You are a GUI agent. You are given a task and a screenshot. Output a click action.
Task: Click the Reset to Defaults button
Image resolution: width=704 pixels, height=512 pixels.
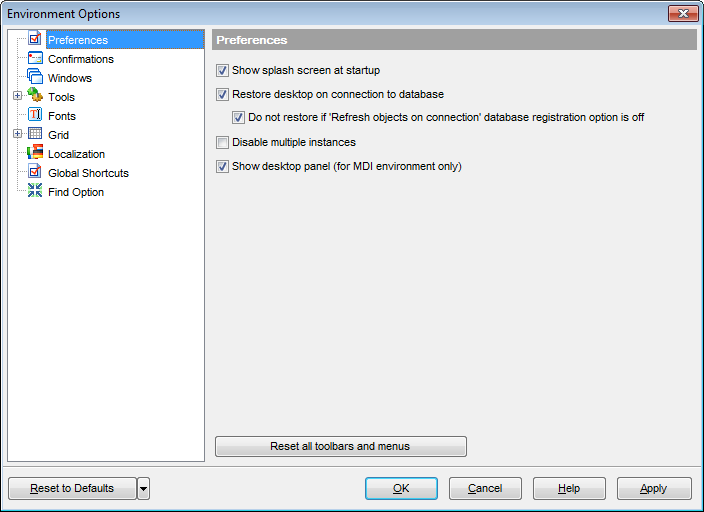point(72,489)
